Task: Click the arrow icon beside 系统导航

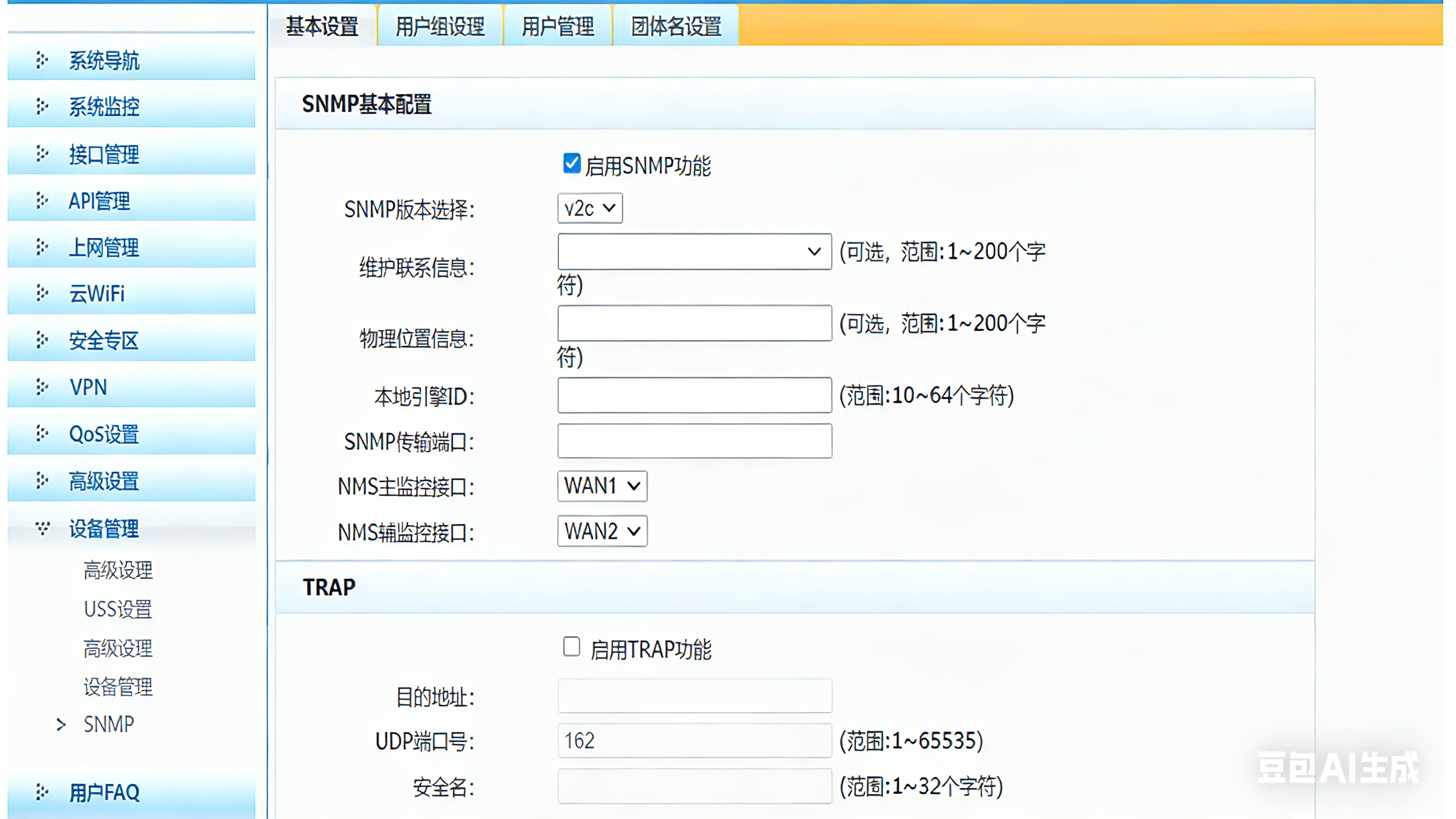Action: pyautogui.click(x=41, y=60)
